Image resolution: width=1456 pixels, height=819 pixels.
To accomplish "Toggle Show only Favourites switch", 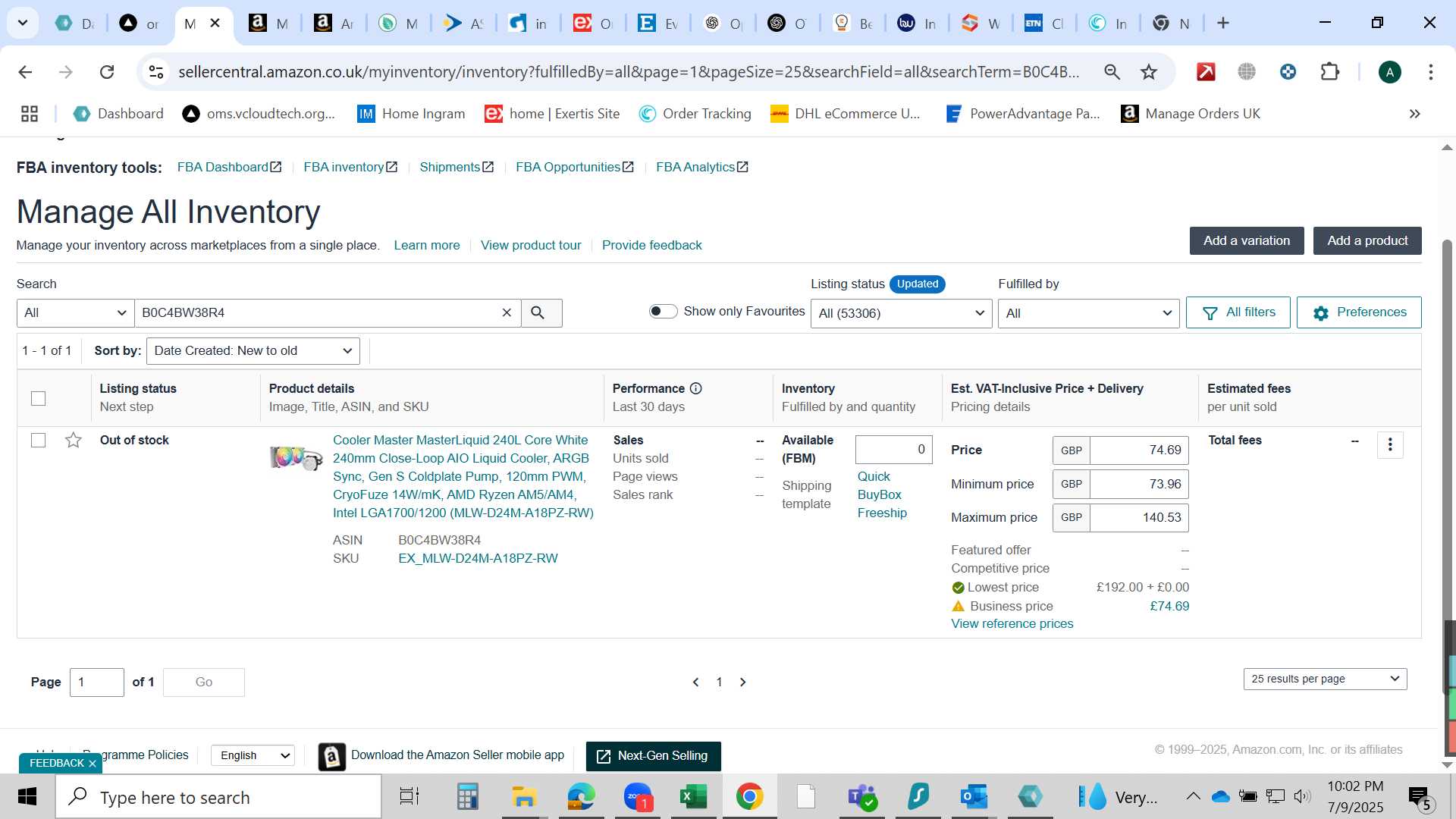I will [x=663, y=312].
